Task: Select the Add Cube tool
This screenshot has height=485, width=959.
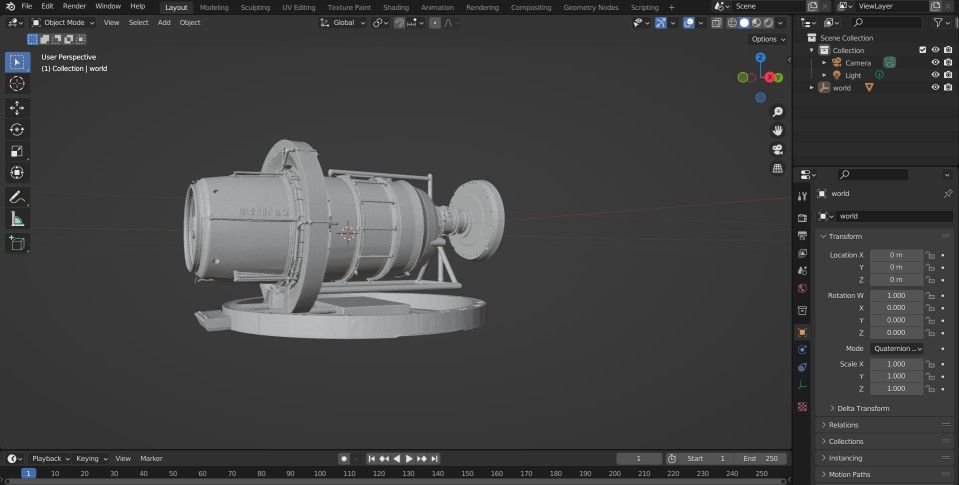Action: tap(17, 243)
